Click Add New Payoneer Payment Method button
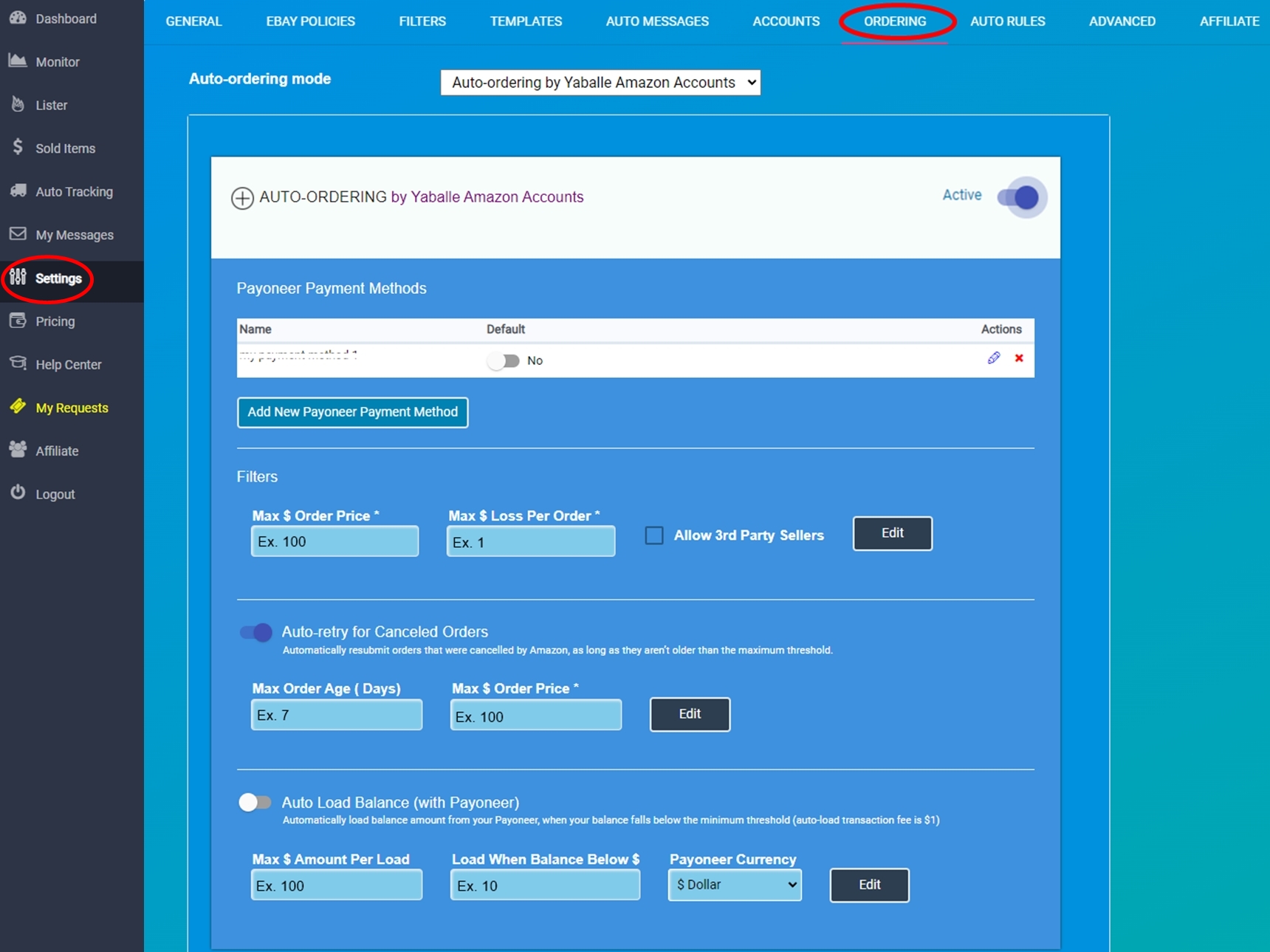This screenshot has height=952, width=1270. click(352, 412)
